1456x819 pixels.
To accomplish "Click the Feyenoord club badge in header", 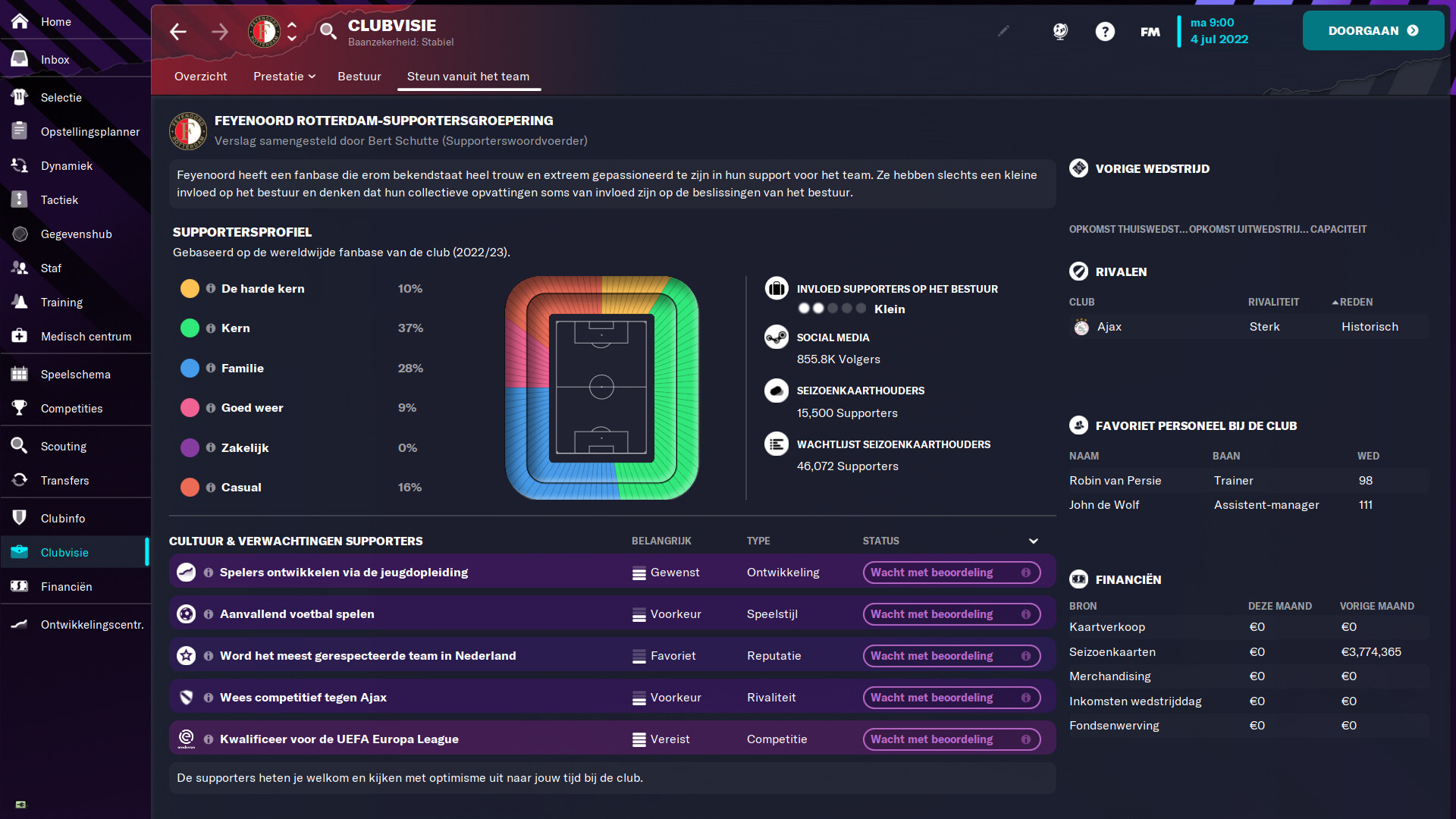I will pyautogui.click(x=264, y=31).
